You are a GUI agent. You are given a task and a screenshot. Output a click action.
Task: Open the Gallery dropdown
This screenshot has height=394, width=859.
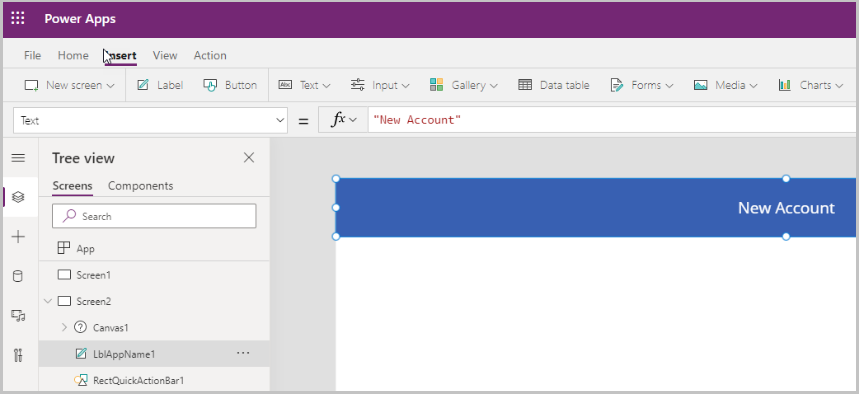tap(463, 85)
